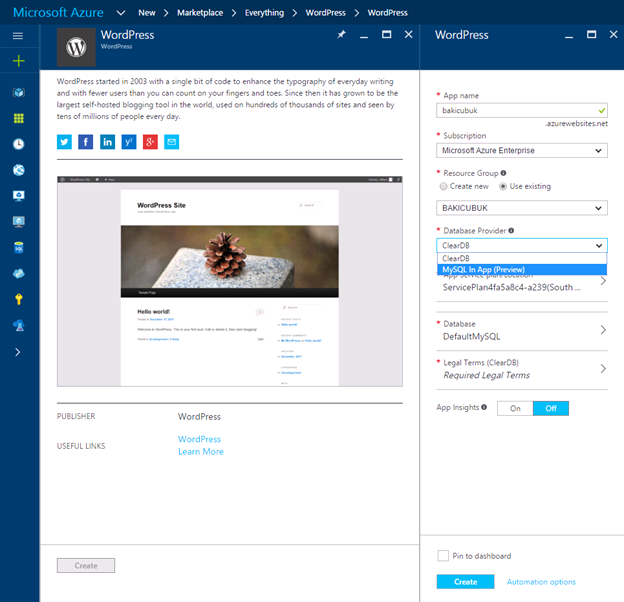Image resolution: width=624 pixels, height=602 pixels.
Task: Select Use existing resource group radio
Action: coord(503,186)
